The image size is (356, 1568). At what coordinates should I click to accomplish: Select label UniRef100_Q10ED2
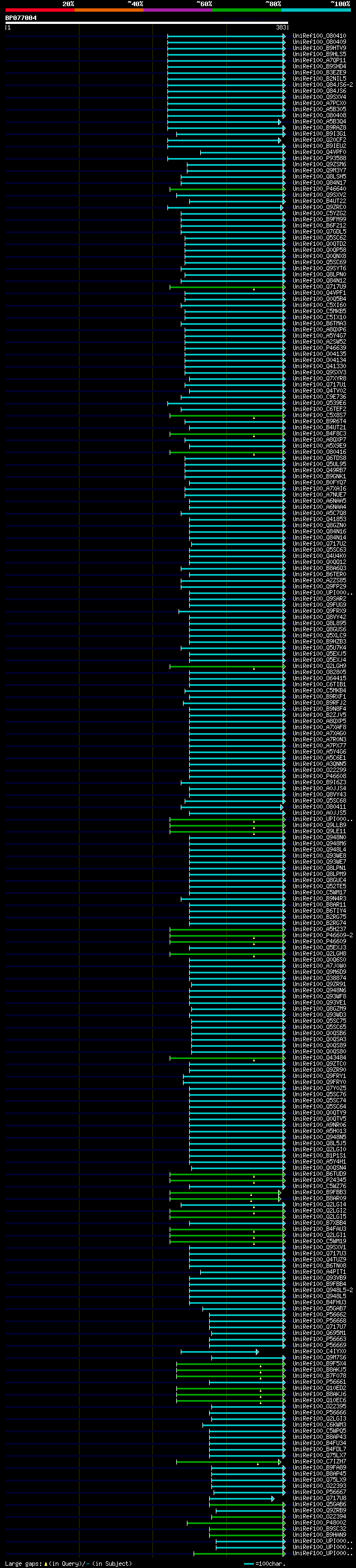tap(319, 1388)
